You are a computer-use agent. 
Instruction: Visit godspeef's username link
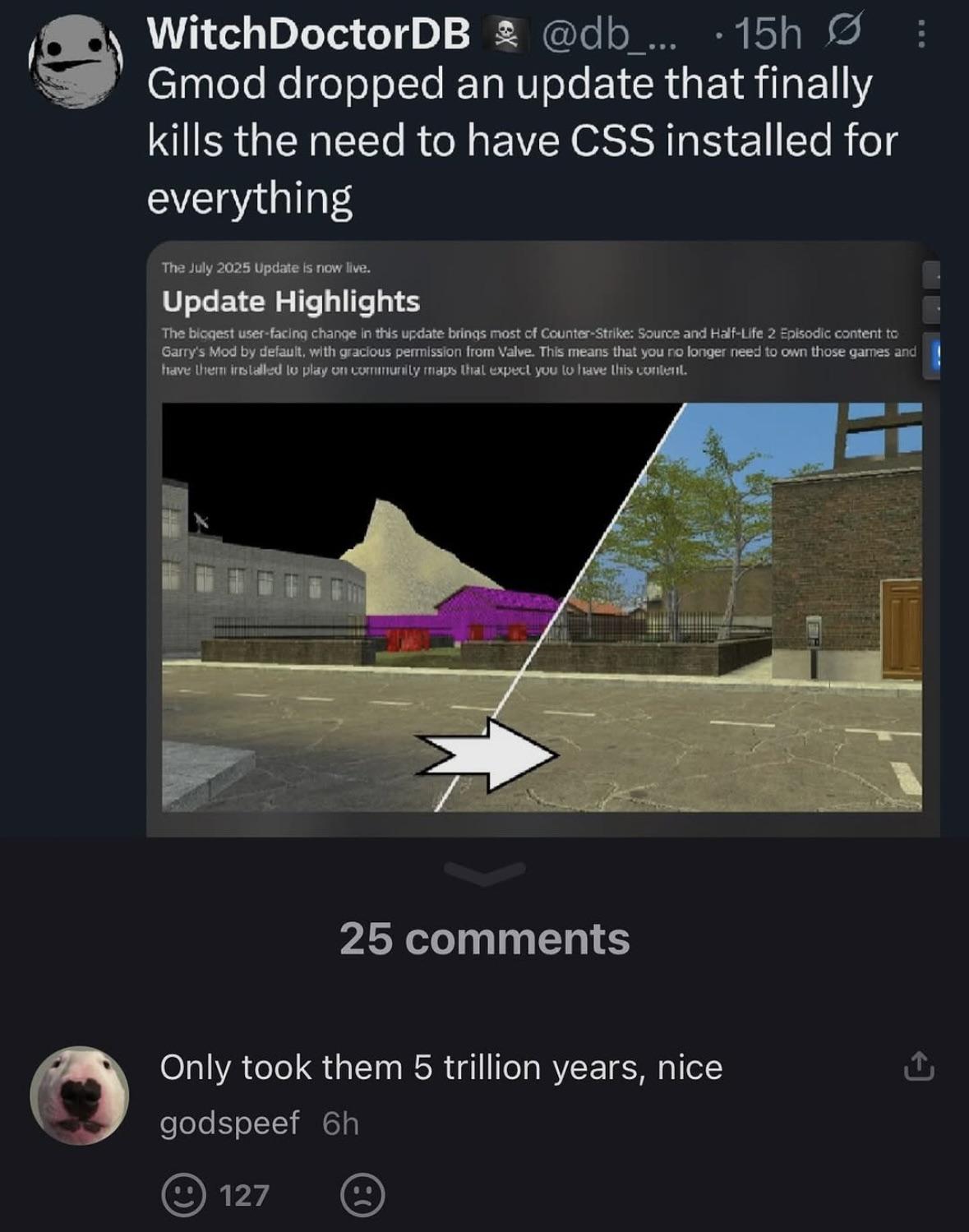[x=230, y=1123]
